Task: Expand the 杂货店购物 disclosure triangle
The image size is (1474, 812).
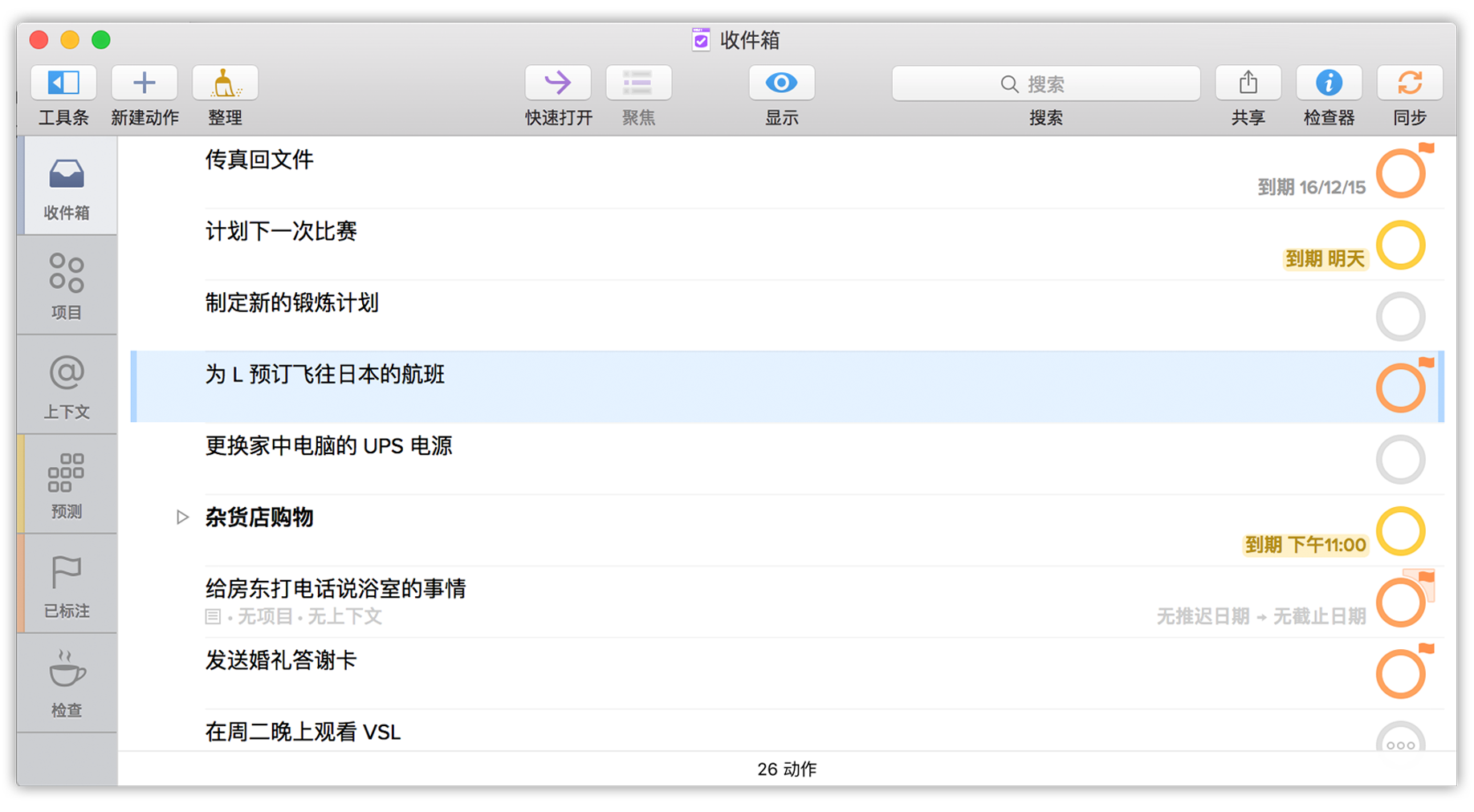Action: tap(182, 517)
